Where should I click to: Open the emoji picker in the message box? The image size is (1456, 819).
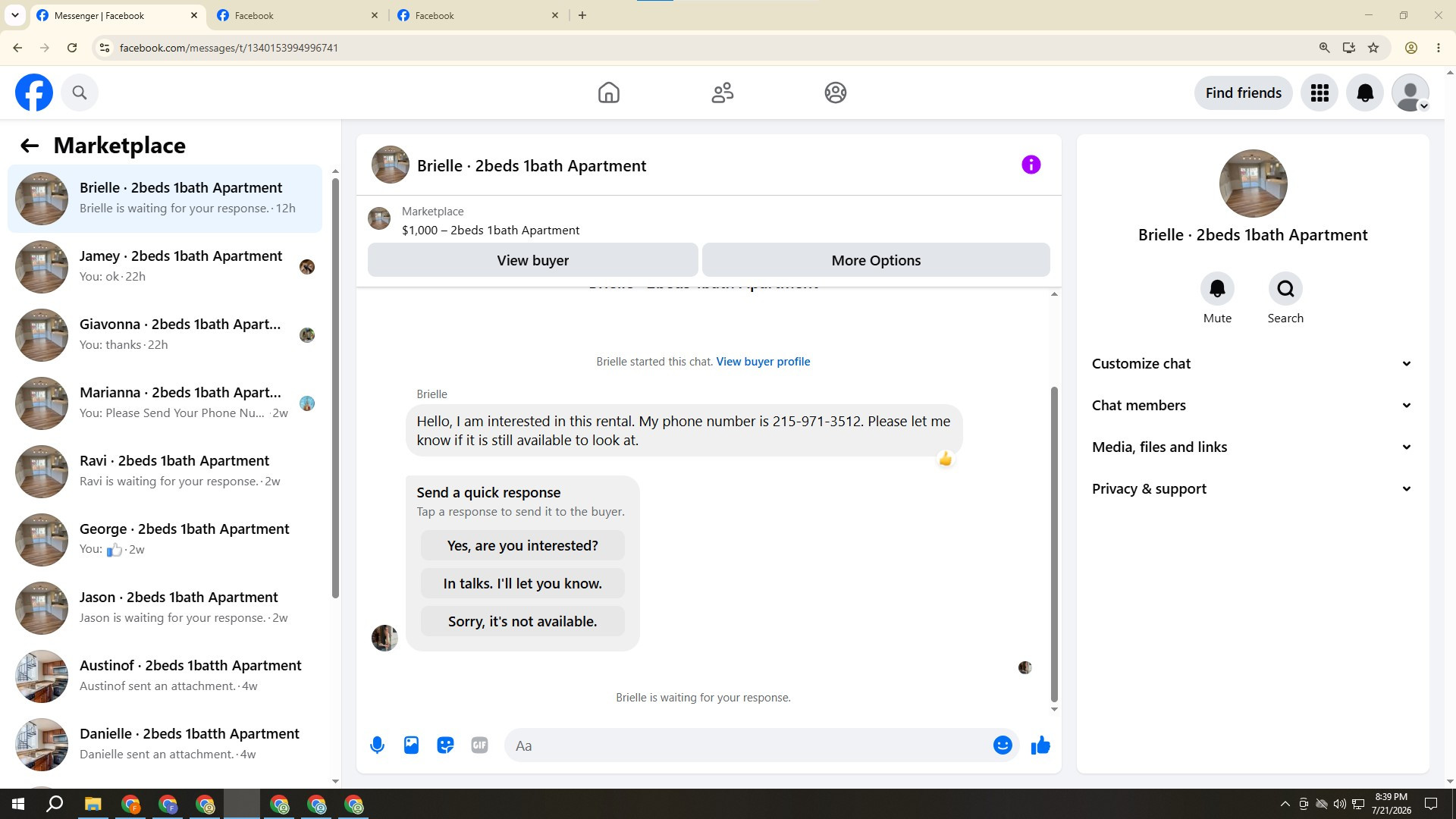1003,745
